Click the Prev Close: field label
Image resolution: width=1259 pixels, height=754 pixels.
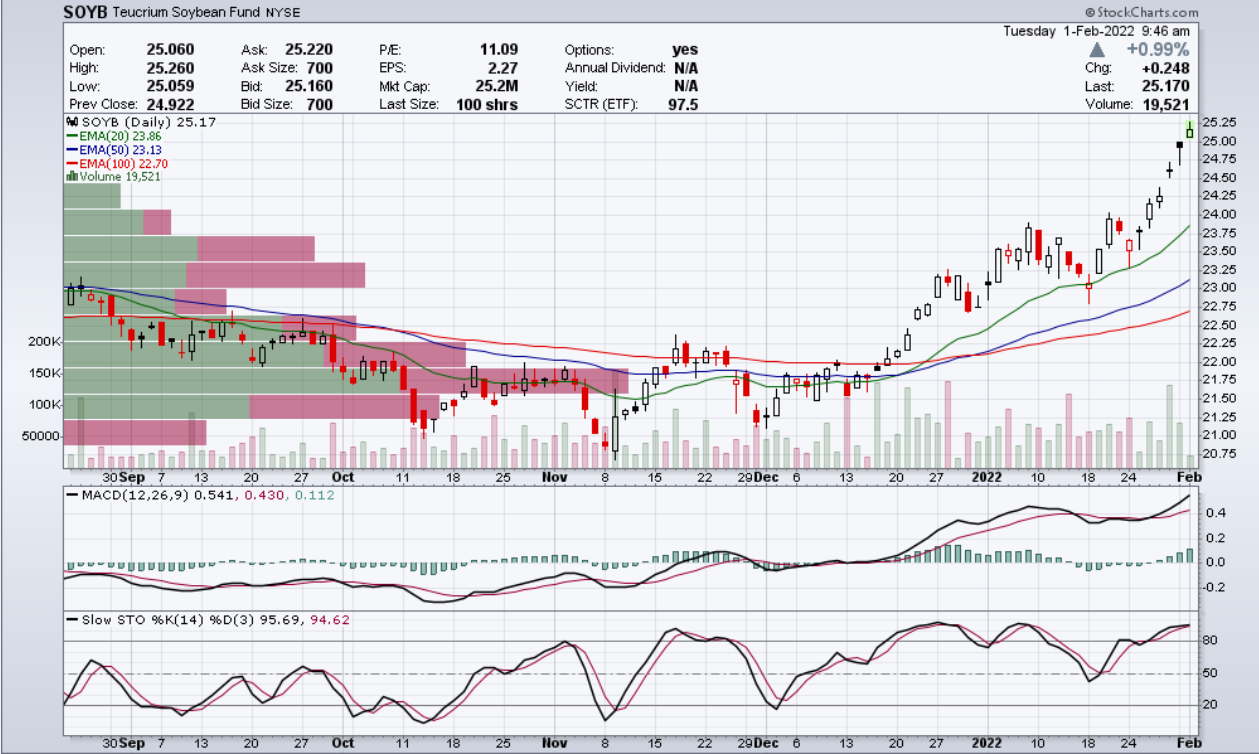click(x=106, y=104)
